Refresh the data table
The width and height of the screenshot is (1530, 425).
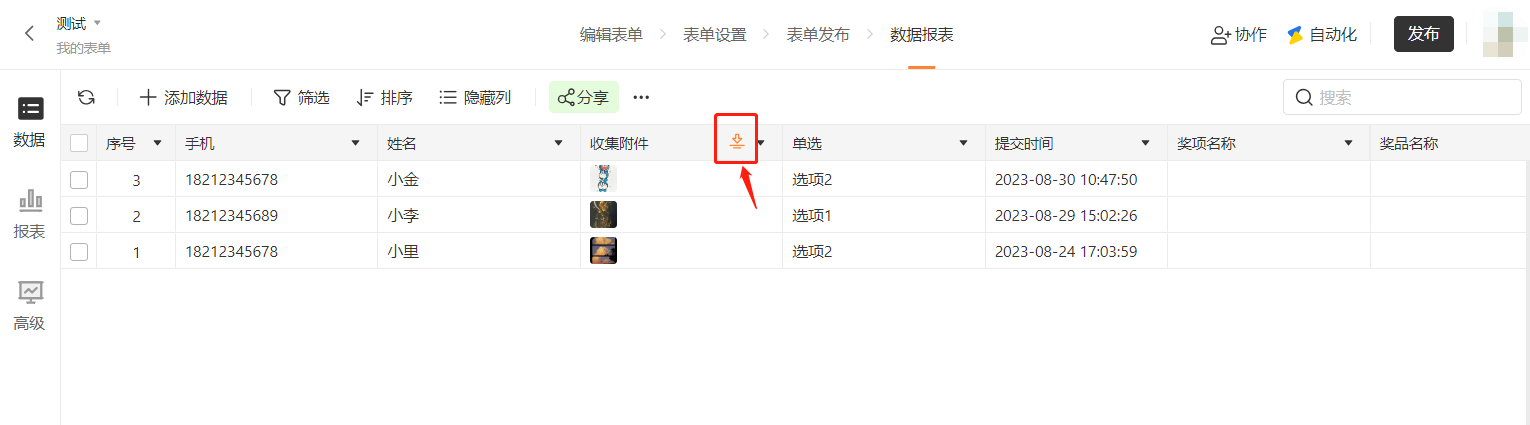coord(87,97)
